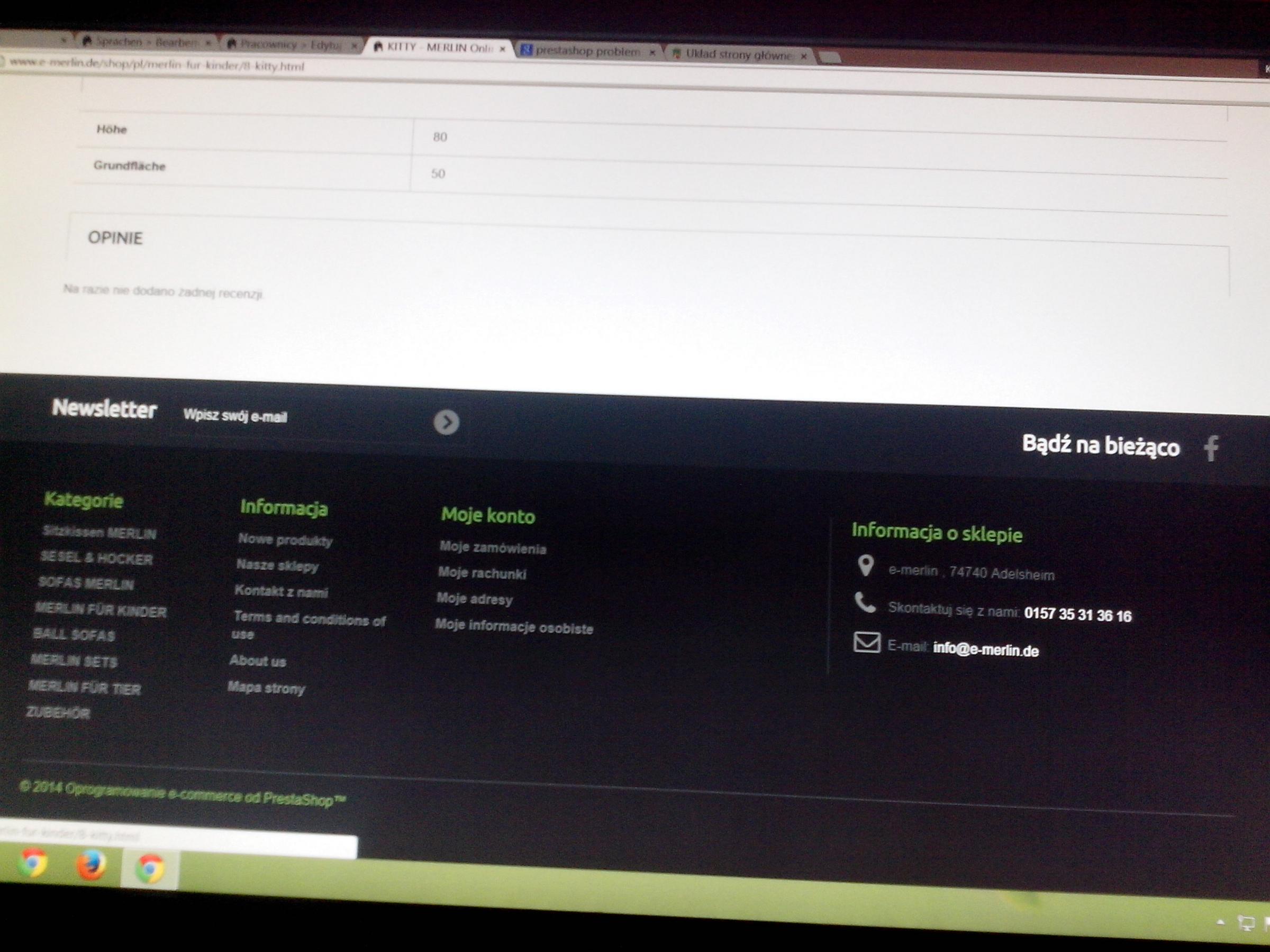Open the Pracownicy > Edytuj tab

click(x=290, y=45)
